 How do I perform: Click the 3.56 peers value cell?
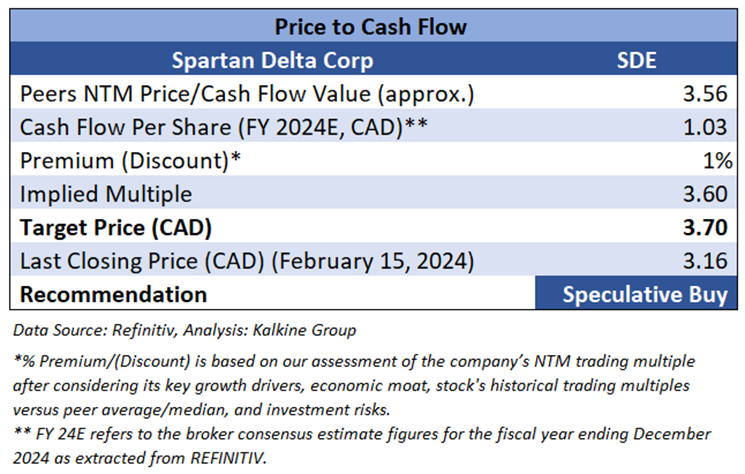coord(708,94)
